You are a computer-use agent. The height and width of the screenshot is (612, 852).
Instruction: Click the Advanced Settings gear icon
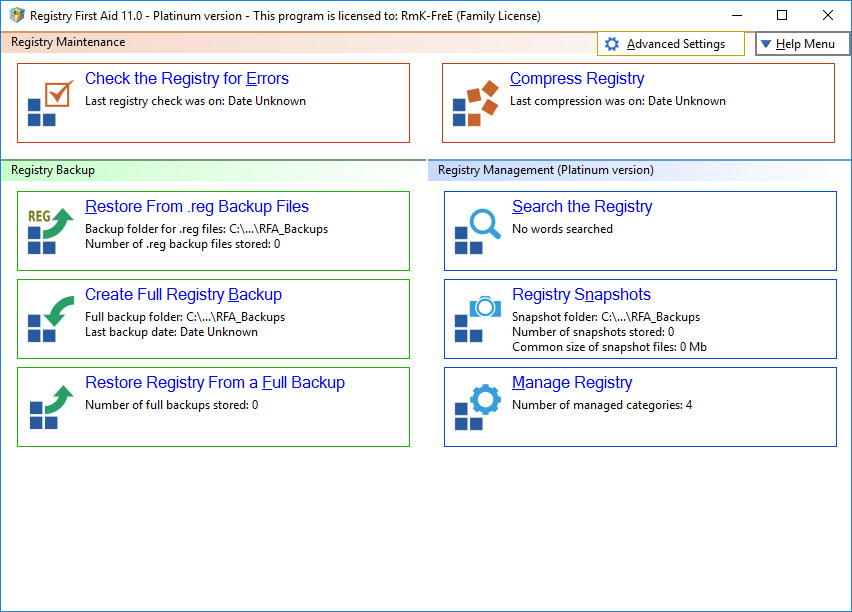click(612, 44)
